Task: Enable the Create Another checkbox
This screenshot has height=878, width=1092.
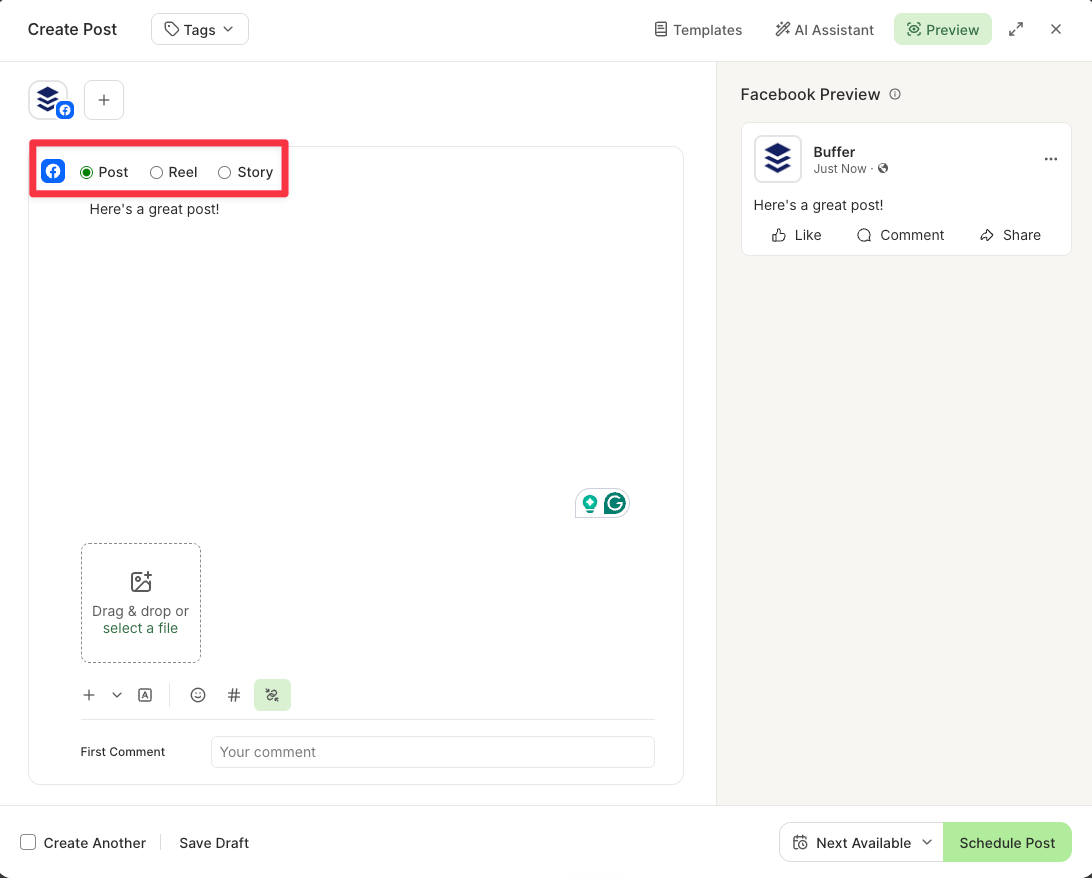Action: (28, 842)
